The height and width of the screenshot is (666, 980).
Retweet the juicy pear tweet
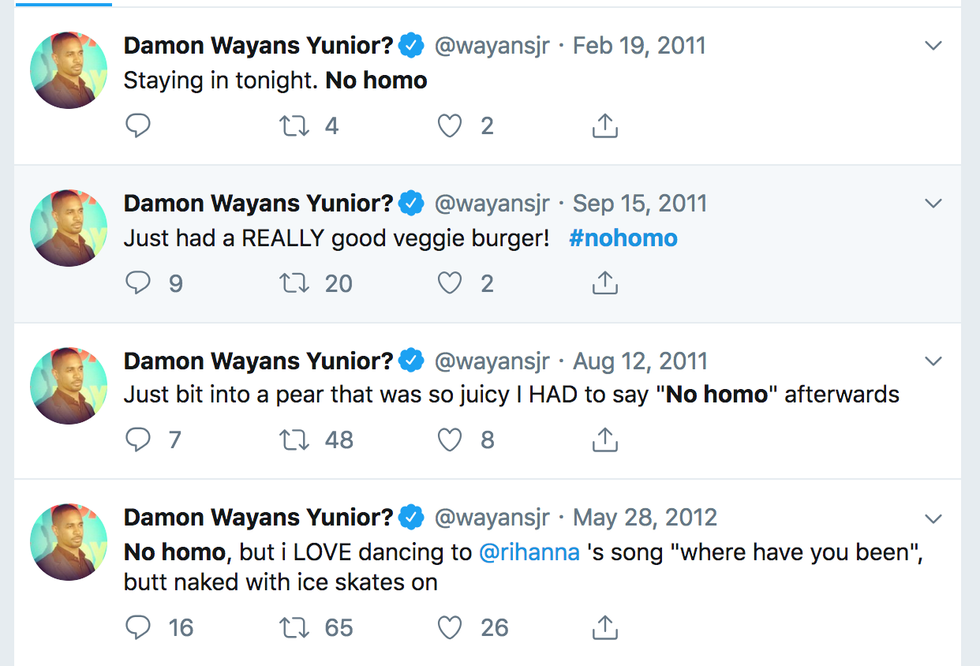pyautogui.click(x=294, y=439)
